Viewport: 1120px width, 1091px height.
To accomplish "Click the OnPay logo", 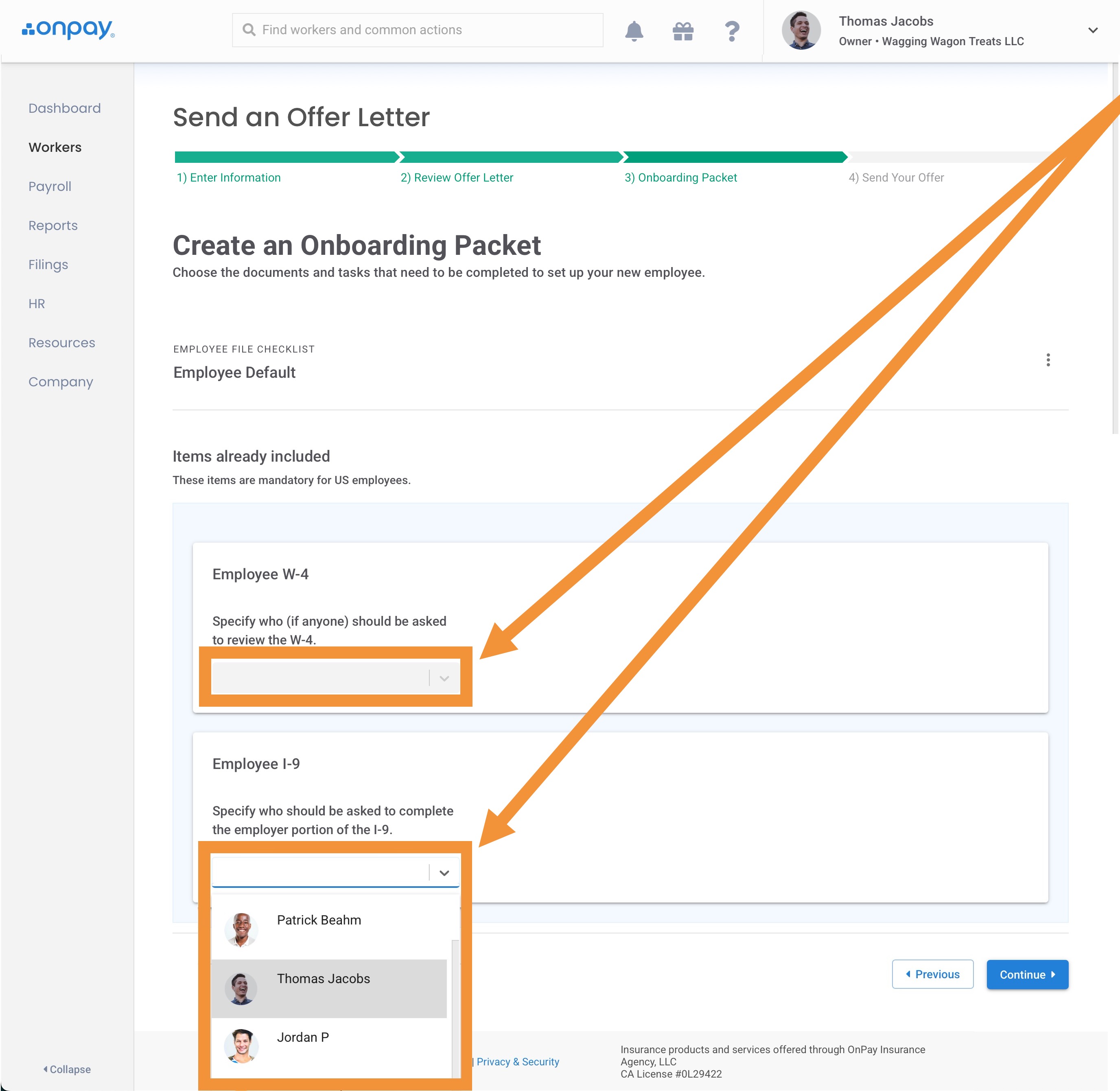I will [68, 29].
